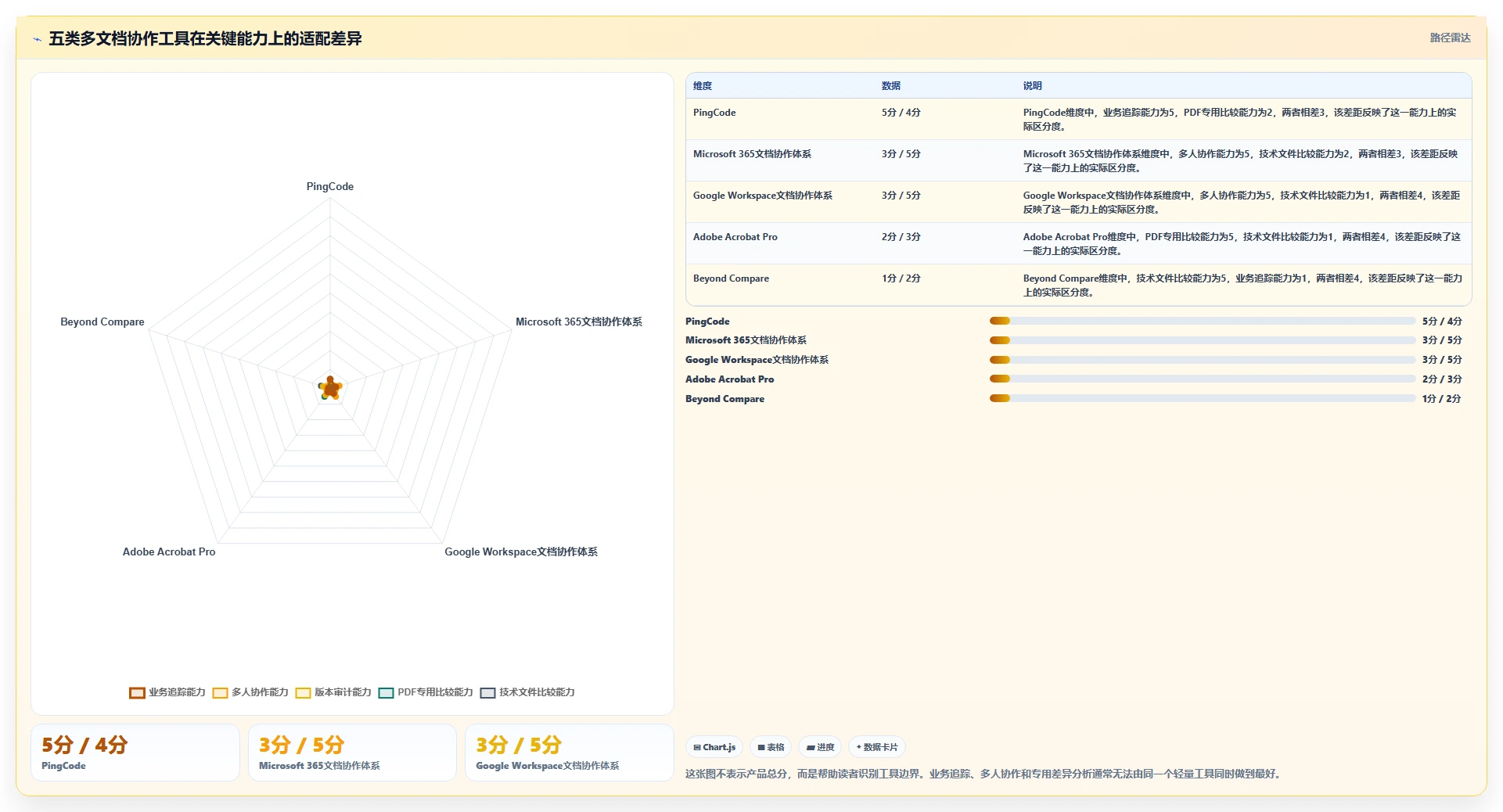The image size is (1503, 812).
Task: Click 1分 / 2分 beside the Beyond Compare progress bar
Action: [x=1442, y=399]
